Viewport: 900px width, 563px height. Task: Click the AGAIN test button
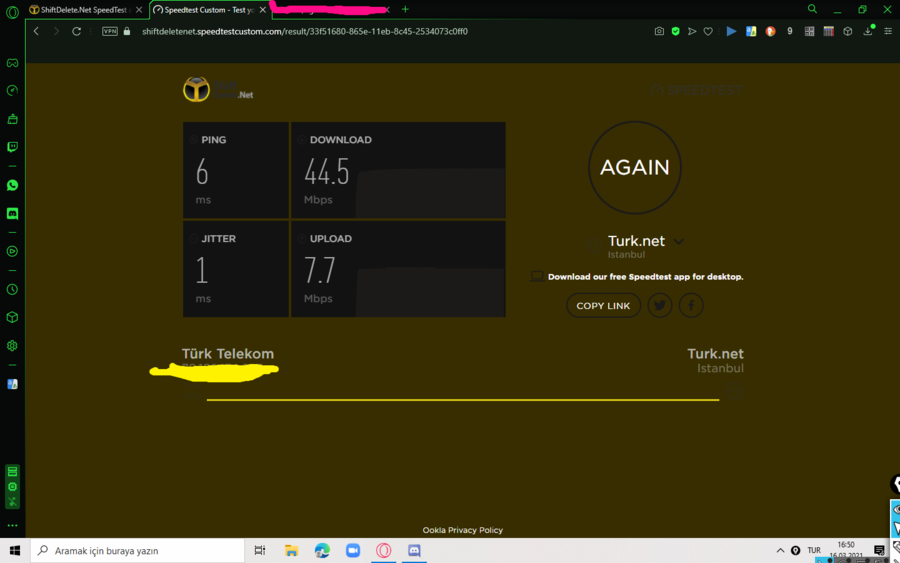point(635,168)
